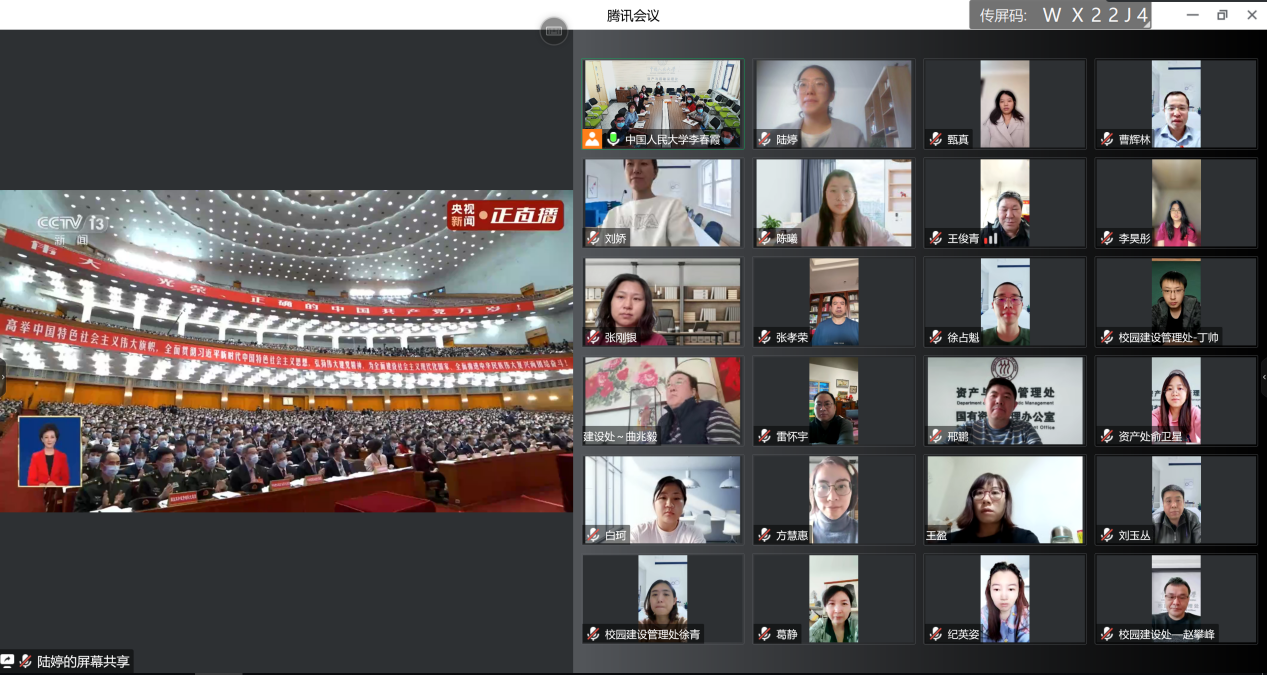Screen dimensions: 1267x675
Task: Click the muted microphone icon next to 雷怀宇
Action: [765, 436]
